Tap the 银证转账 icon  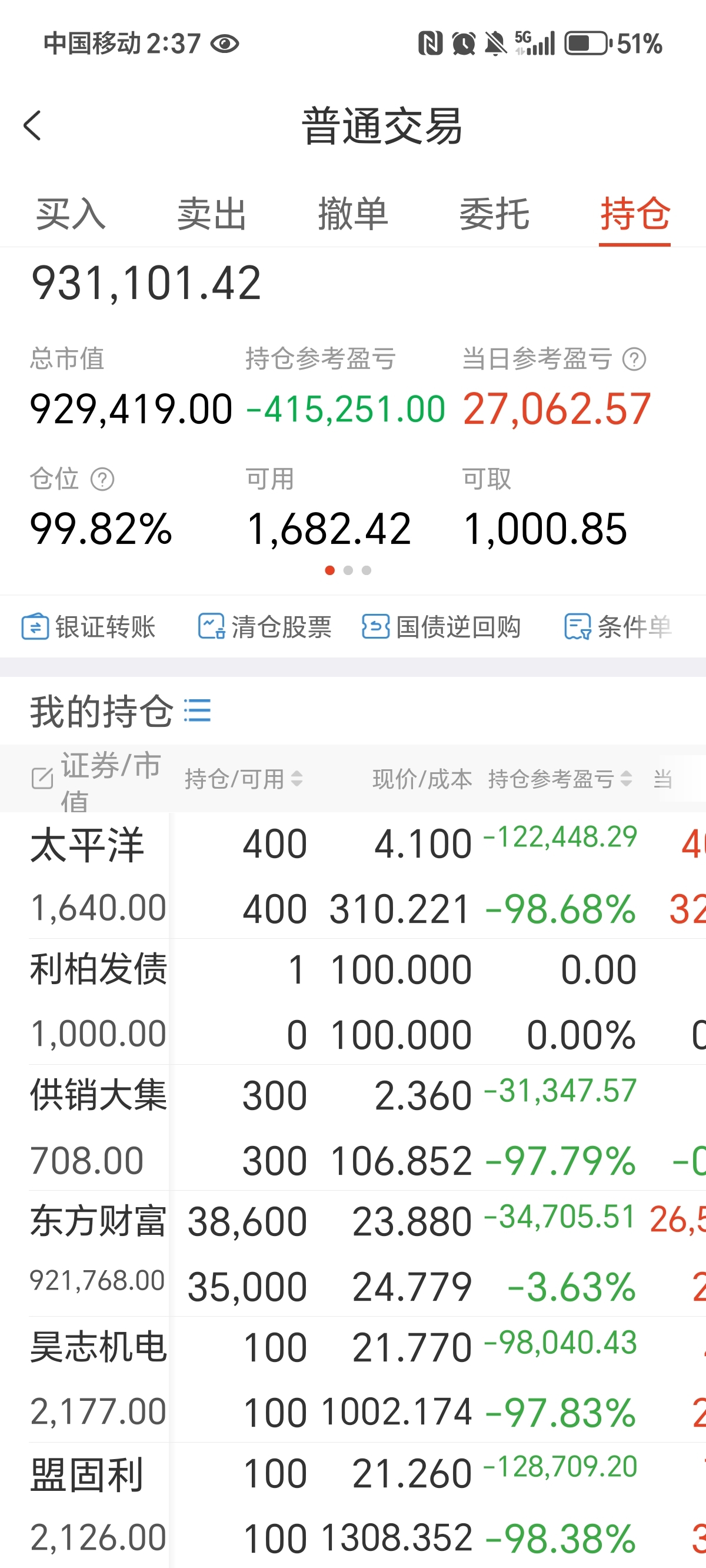coord(35,626)
